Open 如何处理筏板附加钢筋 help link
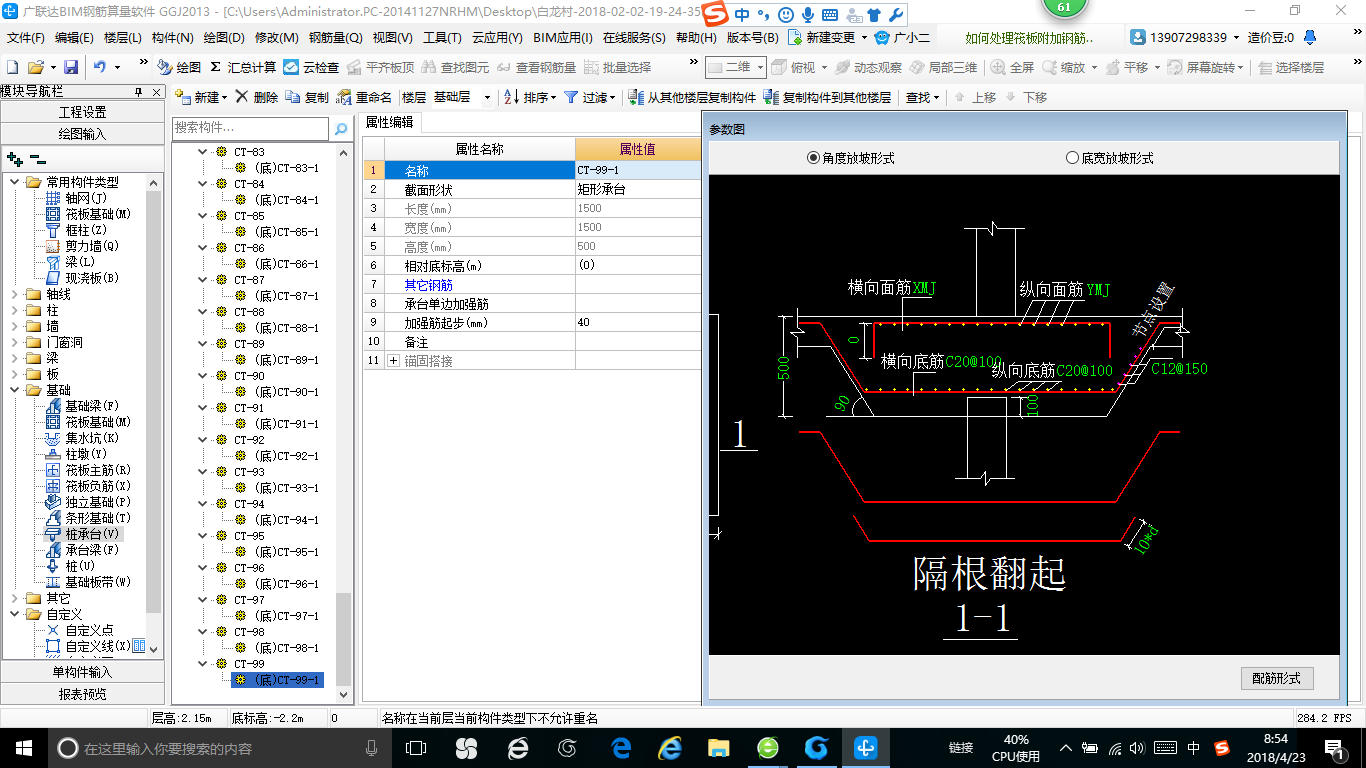Screen dimensions: 1366x768 (x=1030, y=38)
